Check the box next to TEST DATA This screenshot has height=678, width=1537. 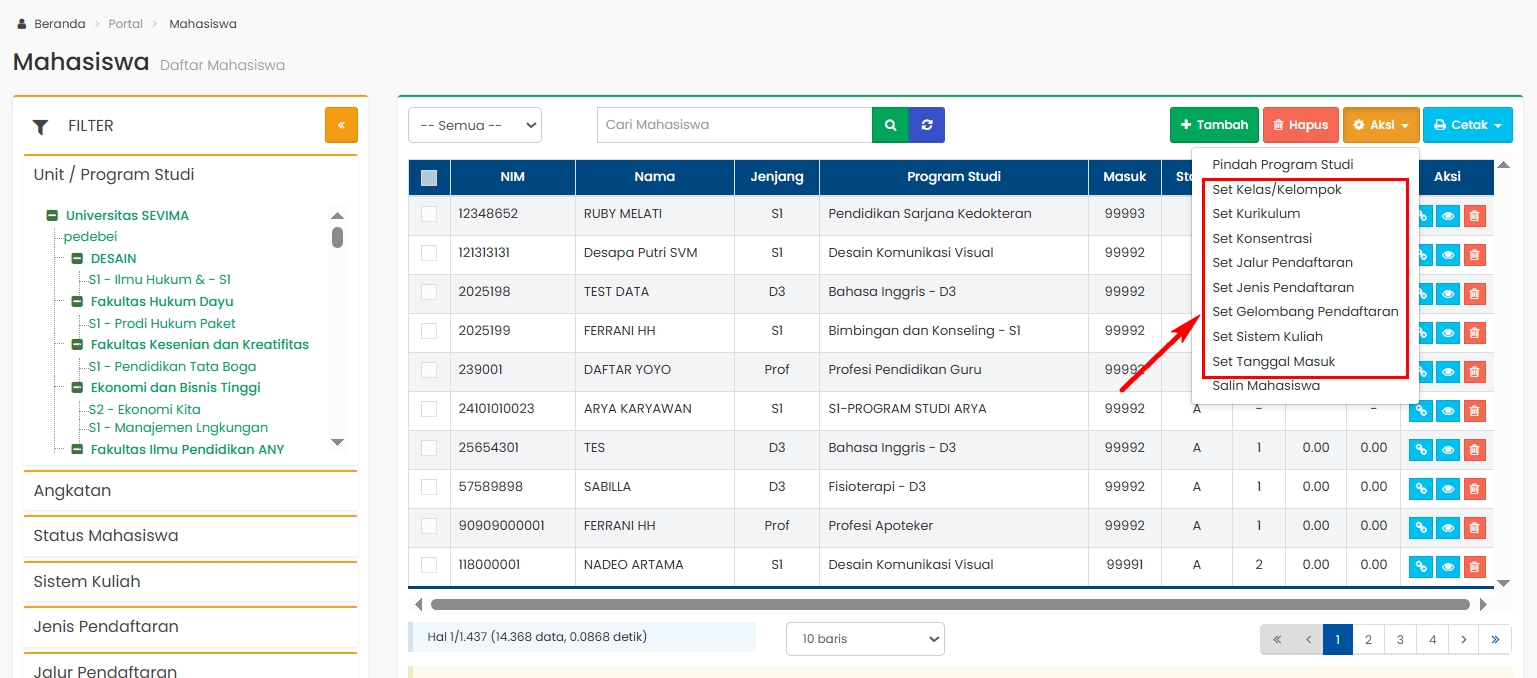(x=429, y=292)
